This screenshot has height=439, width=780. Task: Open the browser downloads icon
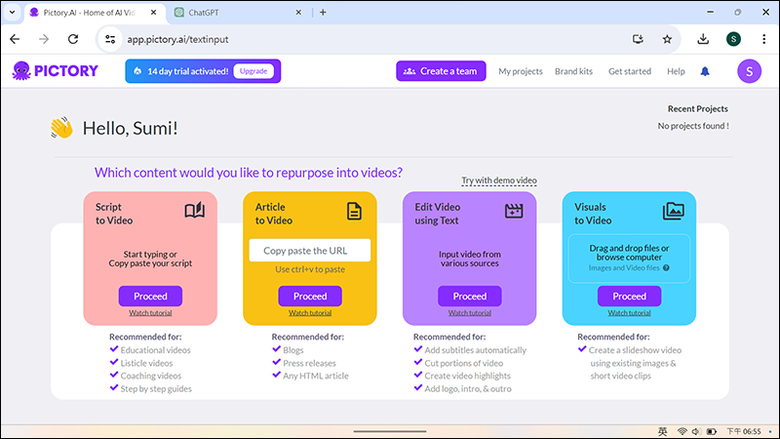pos(703,39)
